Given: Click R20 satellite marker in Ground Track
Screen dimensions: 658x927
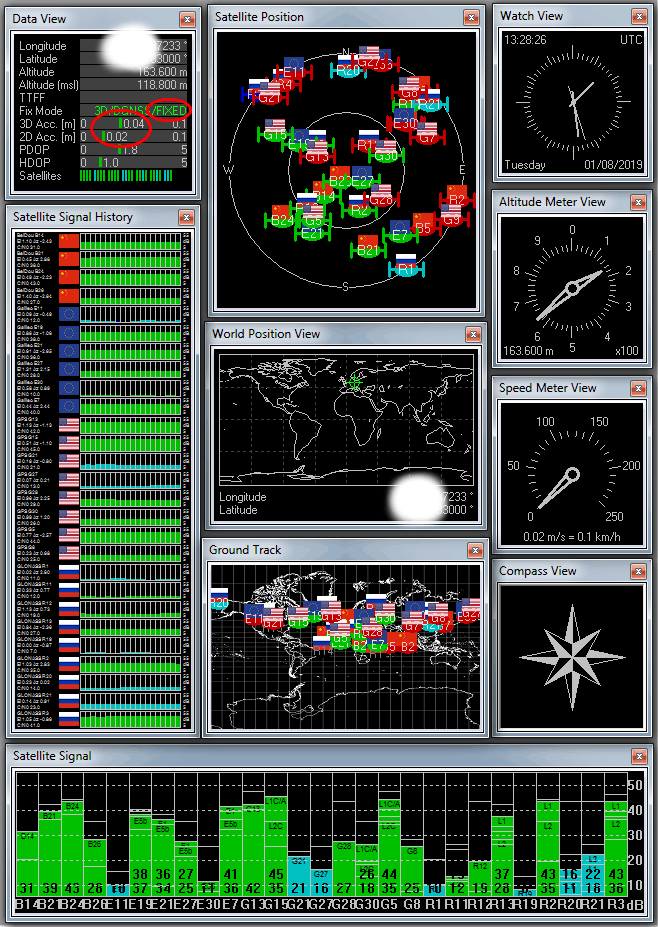Looking at the screenshot, I should pos(219,603).
